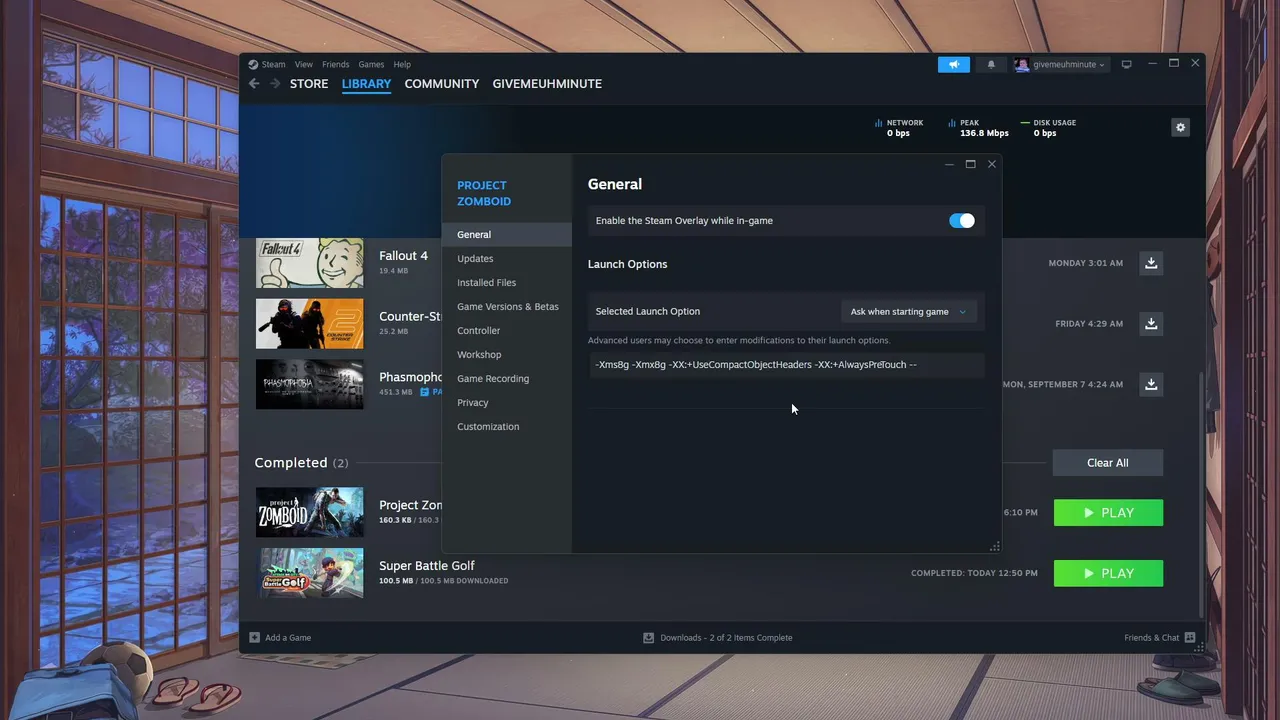Click the download icon for Phasmophobia
The width and height of the screenshot is (1280, 720).
pyautogui.click(x=1151, y=384)
